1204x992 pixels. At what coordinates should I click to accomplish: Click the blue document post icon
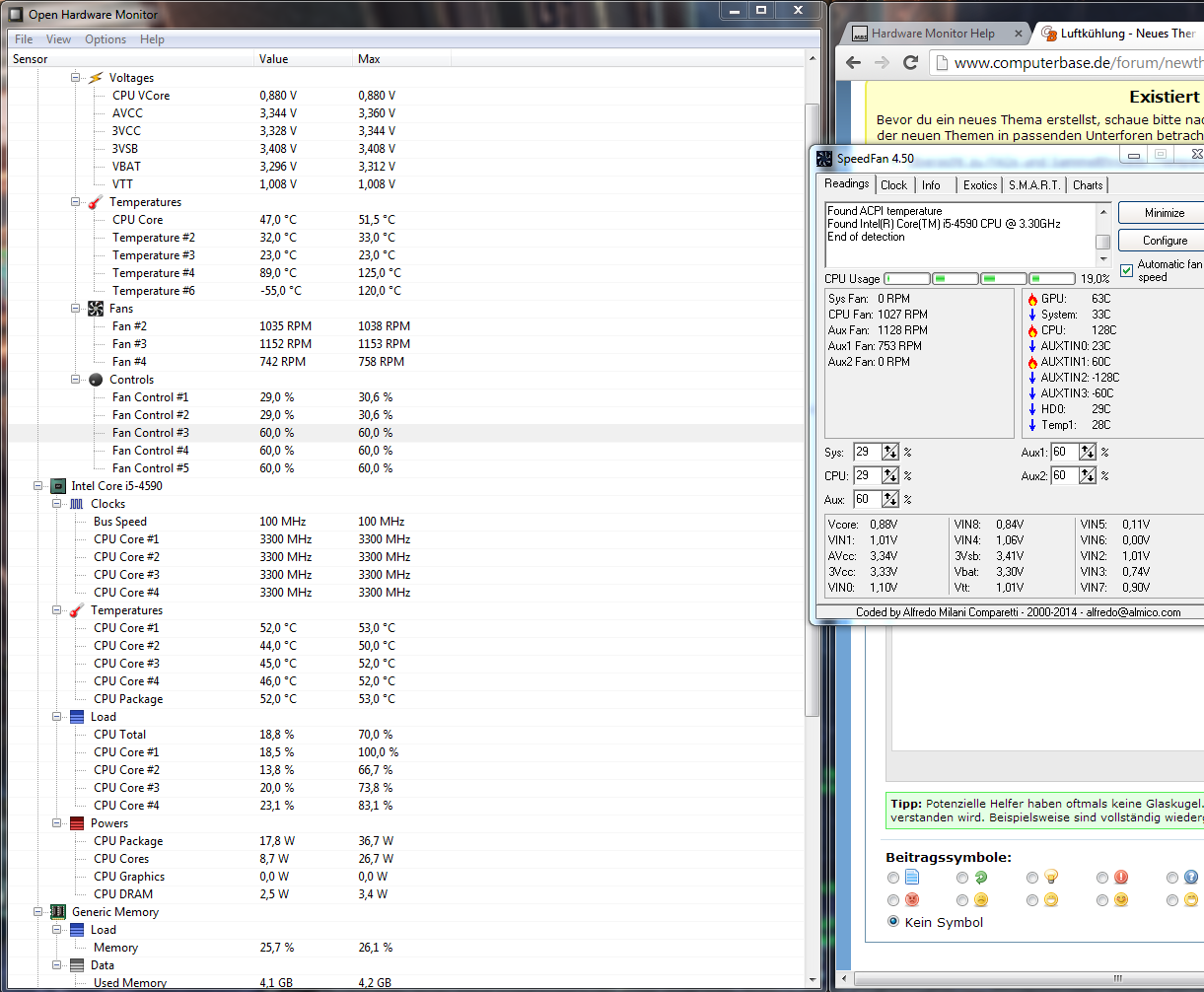pos(912,877)
